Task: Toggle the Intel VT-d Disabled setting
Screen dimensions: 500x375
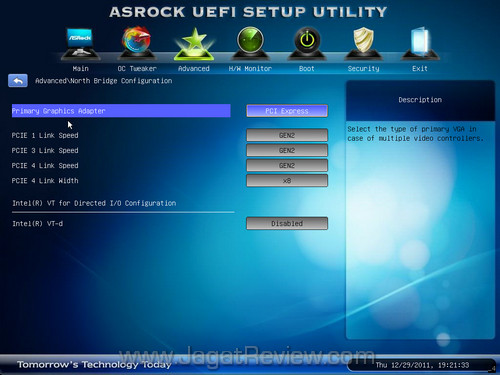Action: 287,223
